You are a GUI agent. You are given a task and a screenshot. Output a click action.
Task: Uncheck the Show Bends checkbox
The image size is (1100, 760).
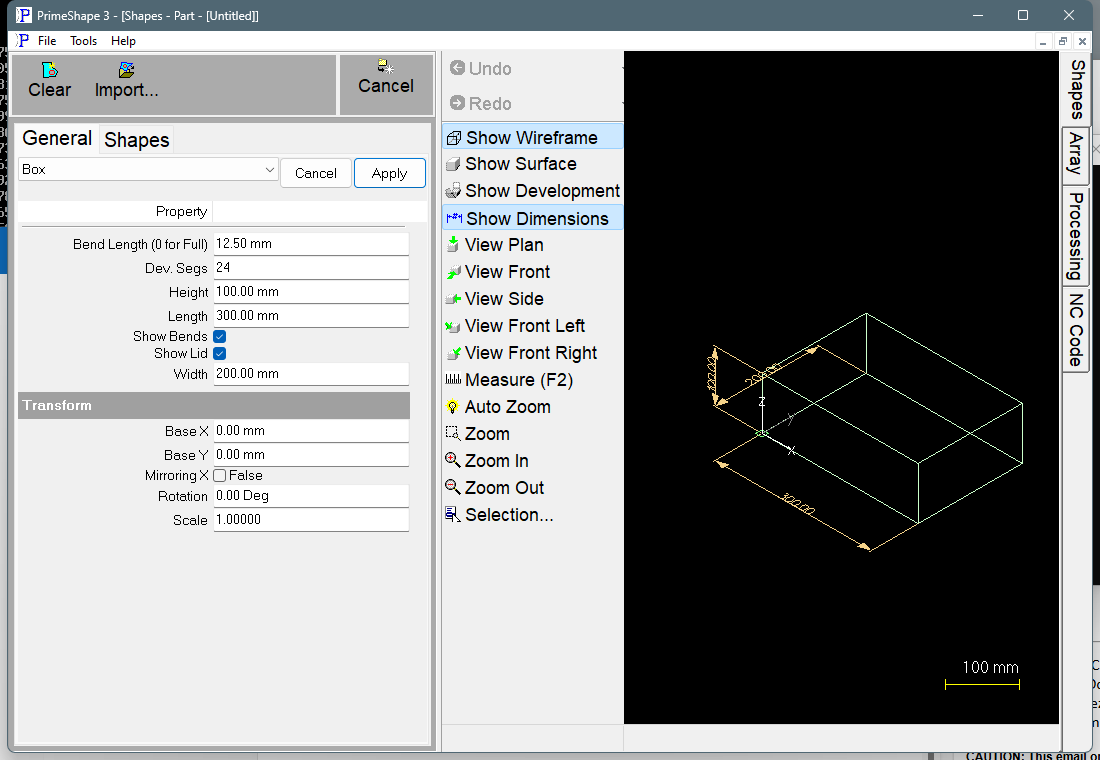click(x=220, y=337)
